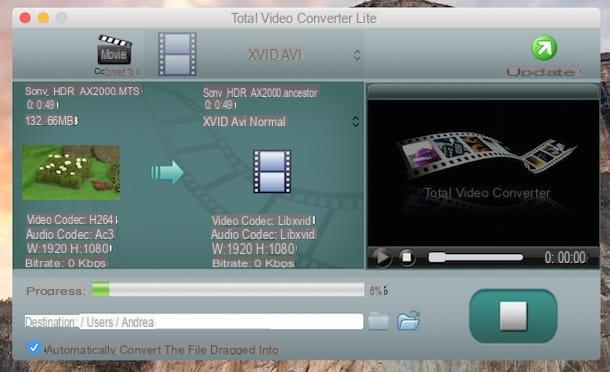610x372 pixels.
Task: Minimize the window with the yellow button
Action: point(43,18)
